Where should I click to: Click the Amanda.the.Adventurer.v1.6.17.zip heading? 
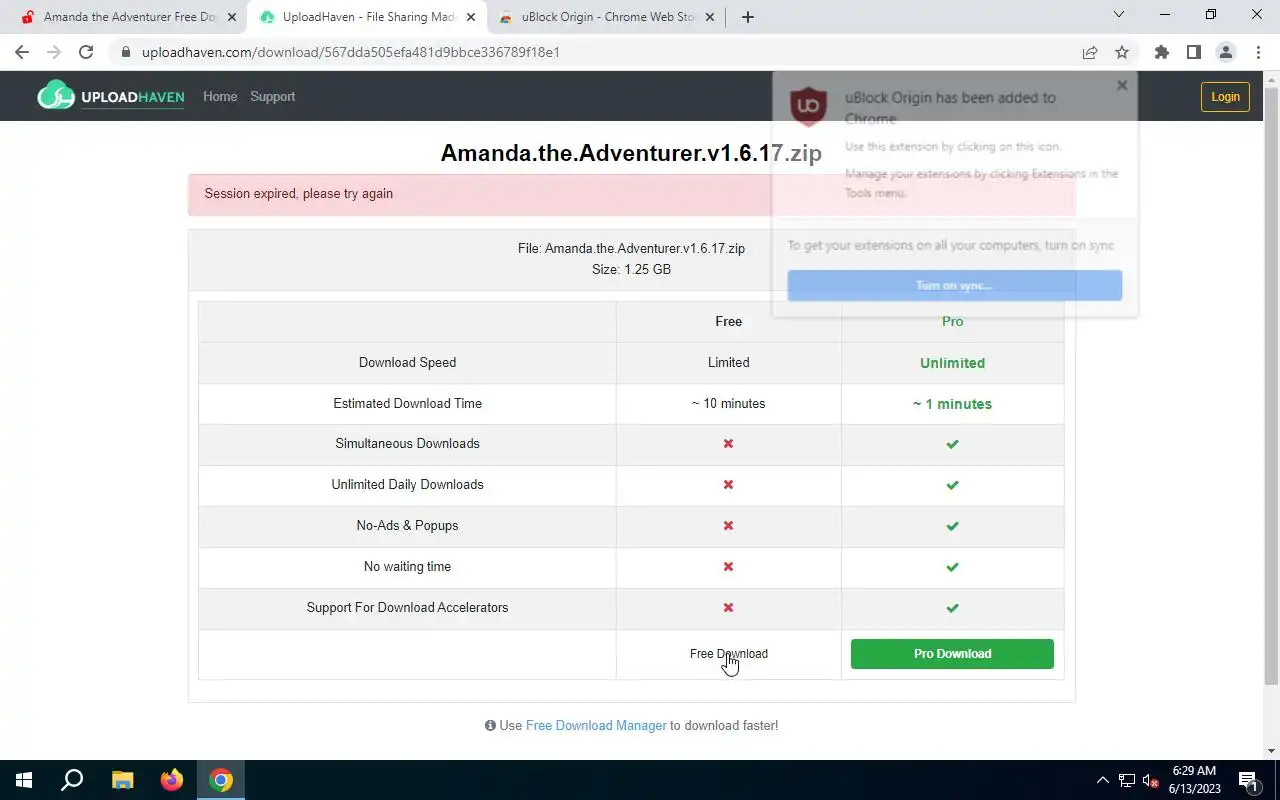click(631, 152)
